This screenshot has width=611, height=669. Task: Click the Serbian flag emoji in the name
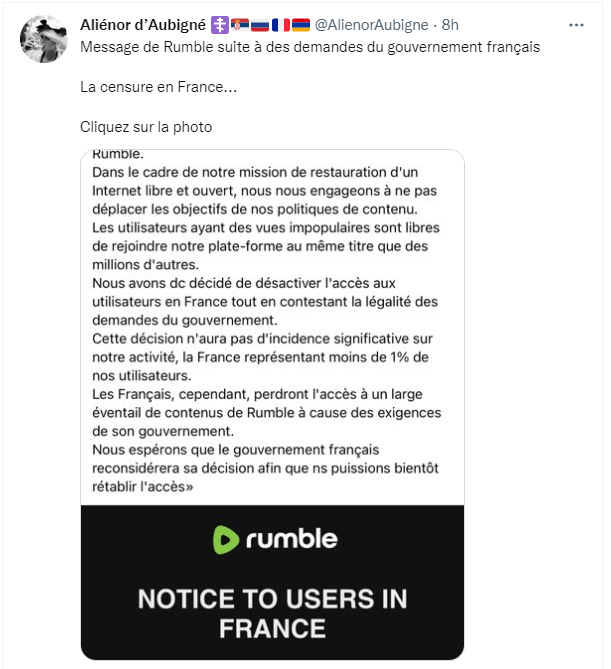click(239, 24)
